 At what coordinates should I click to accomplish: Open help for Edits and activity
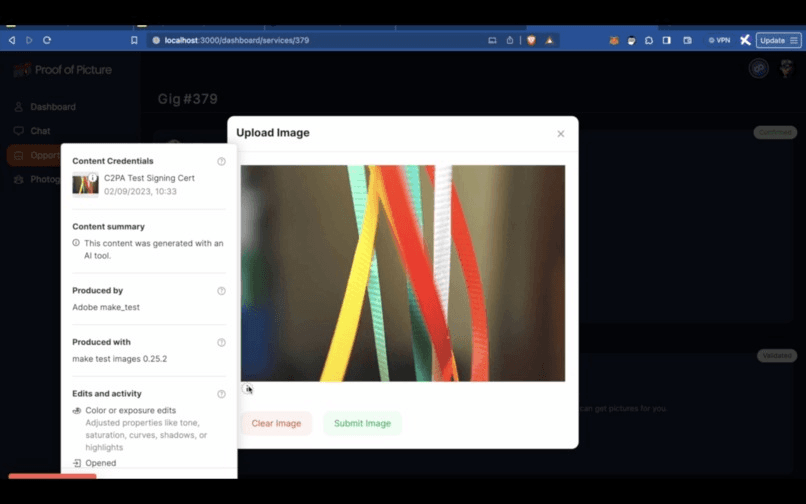click(x=221, y=394)
